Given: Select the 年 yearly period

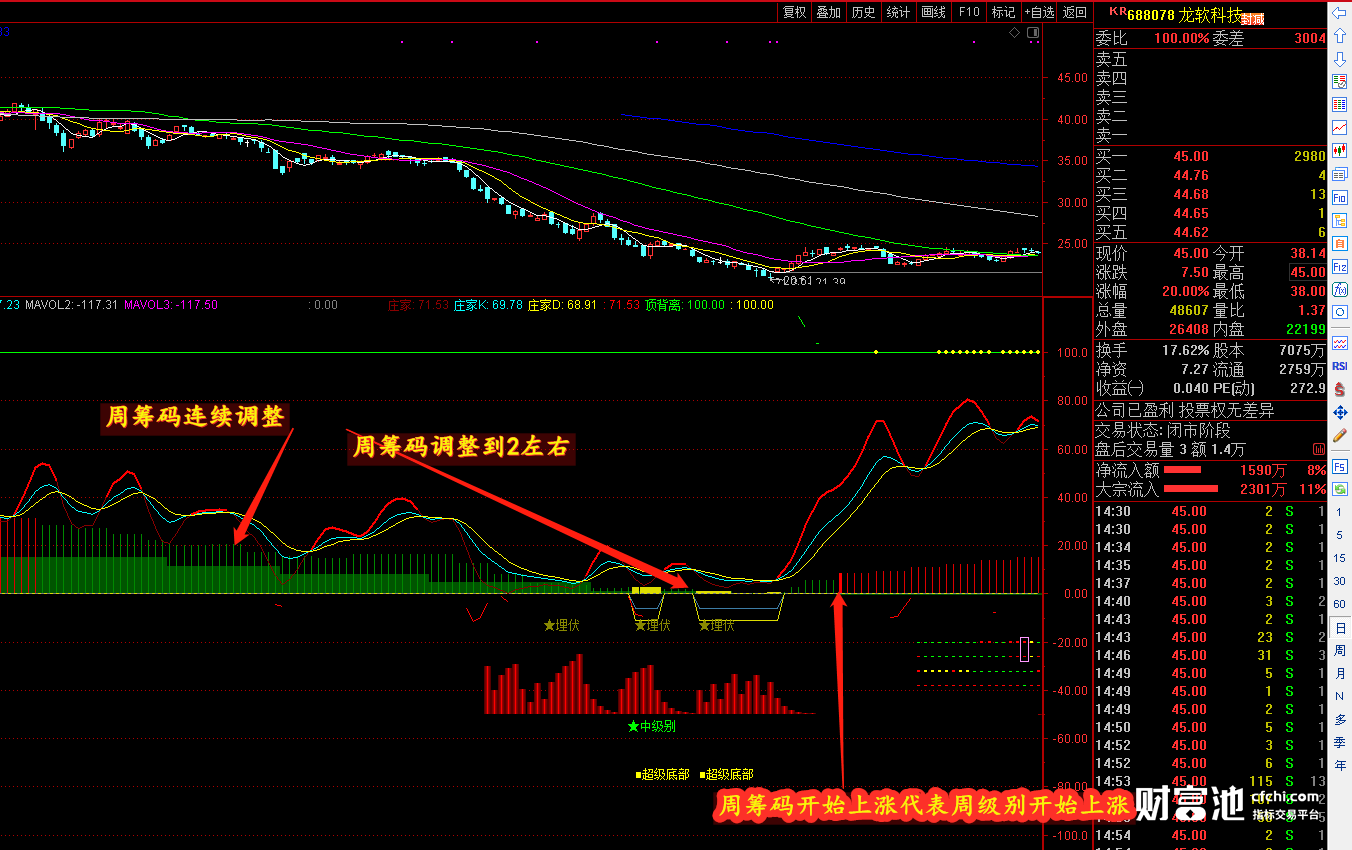Looking at the screenshot, I should click(1340, 766).
